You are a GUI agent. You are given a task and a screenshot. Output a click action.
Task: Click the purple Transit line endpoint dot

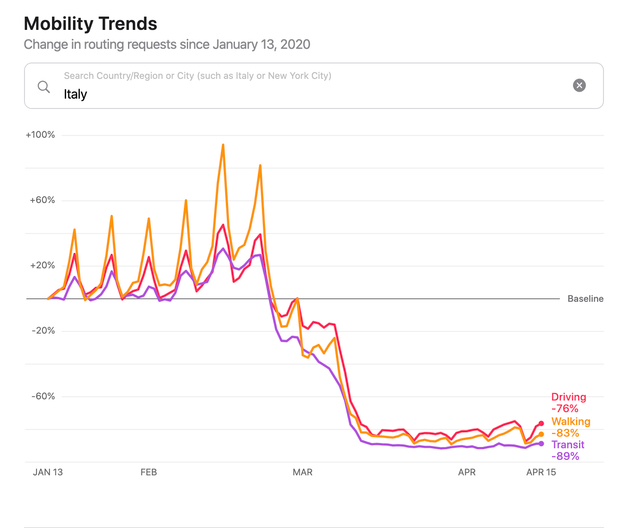[541, 444]
